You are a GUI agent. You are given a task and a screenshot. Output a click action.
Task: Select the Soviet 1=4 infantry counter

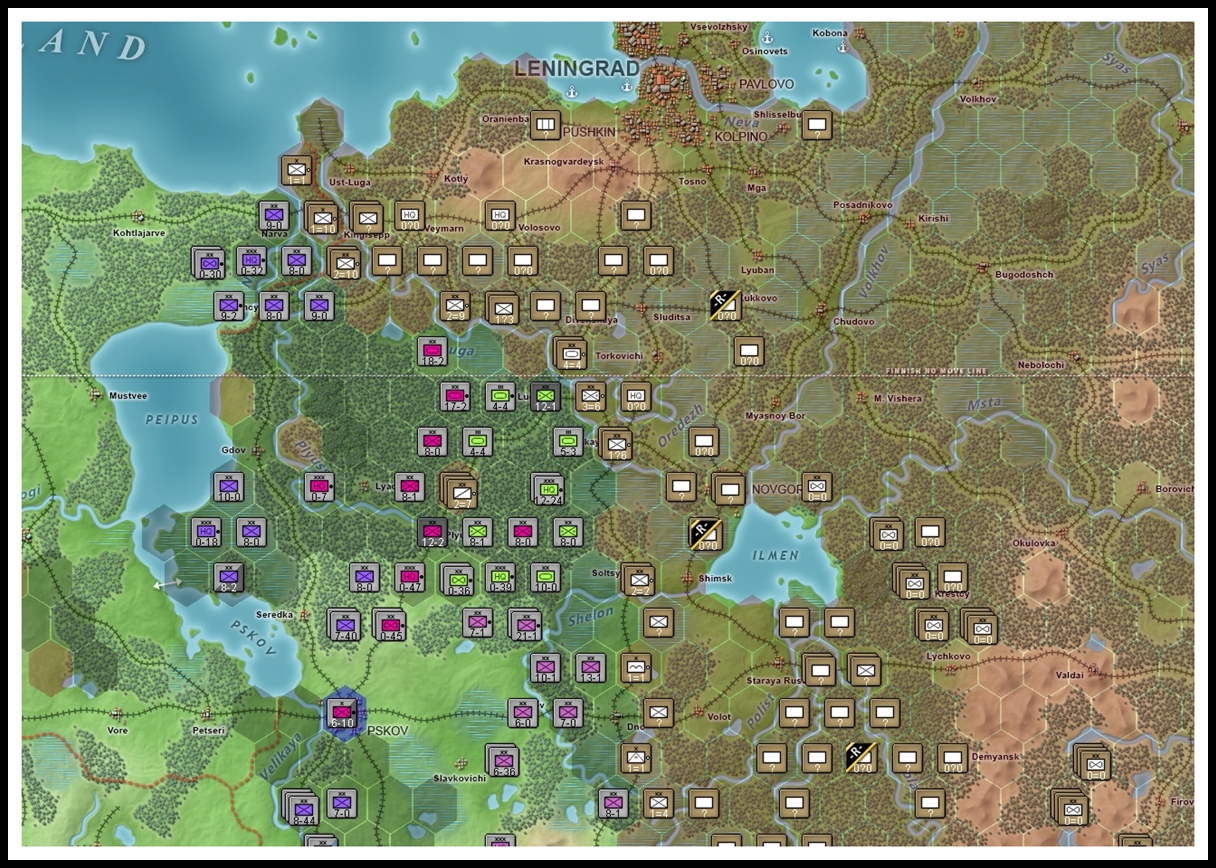coord(657,803)
